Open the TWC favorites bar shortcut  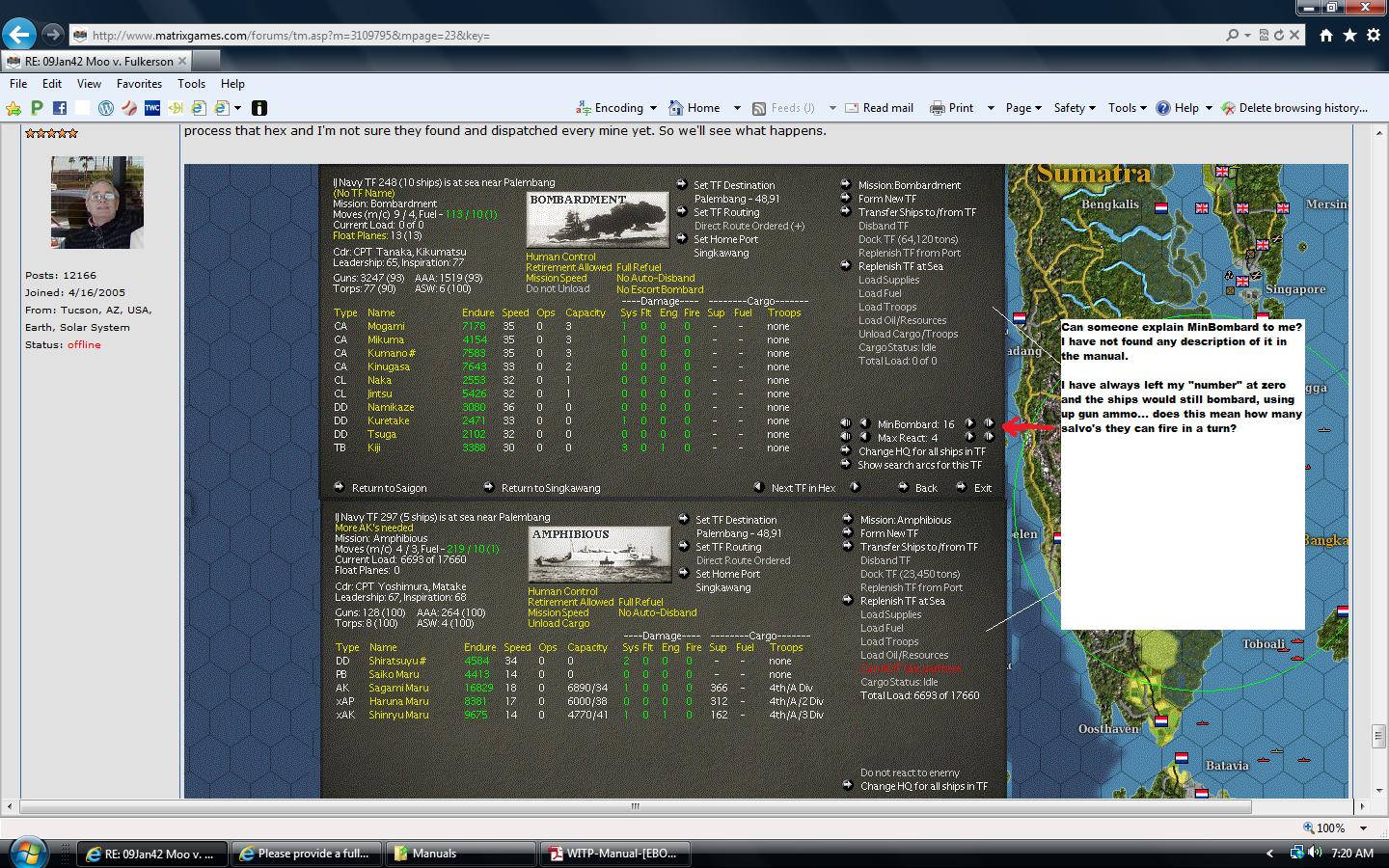(x=152, y=108)
